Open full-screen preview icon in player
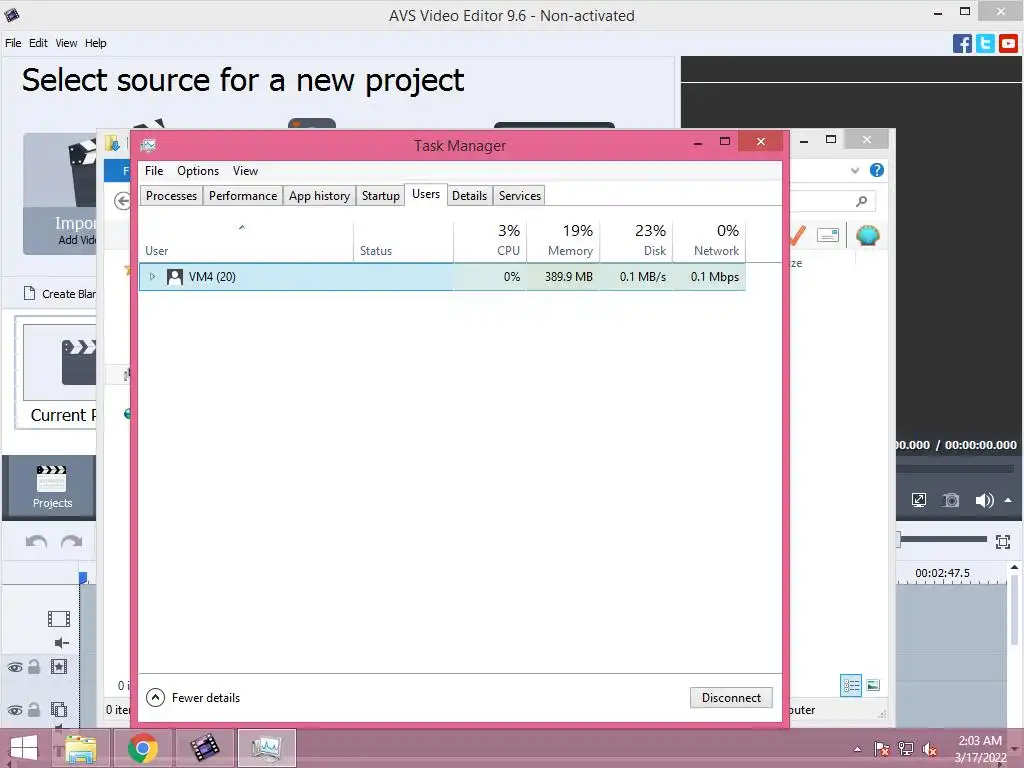 (919, 500)
